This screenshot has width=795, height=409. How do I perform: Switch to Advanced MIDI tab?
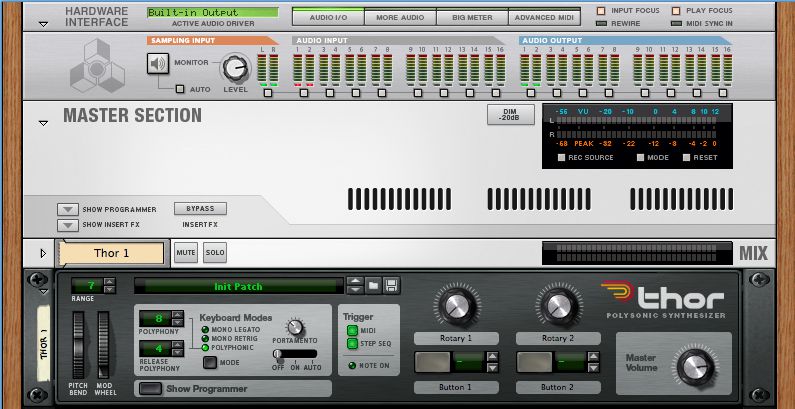(544, 17)
